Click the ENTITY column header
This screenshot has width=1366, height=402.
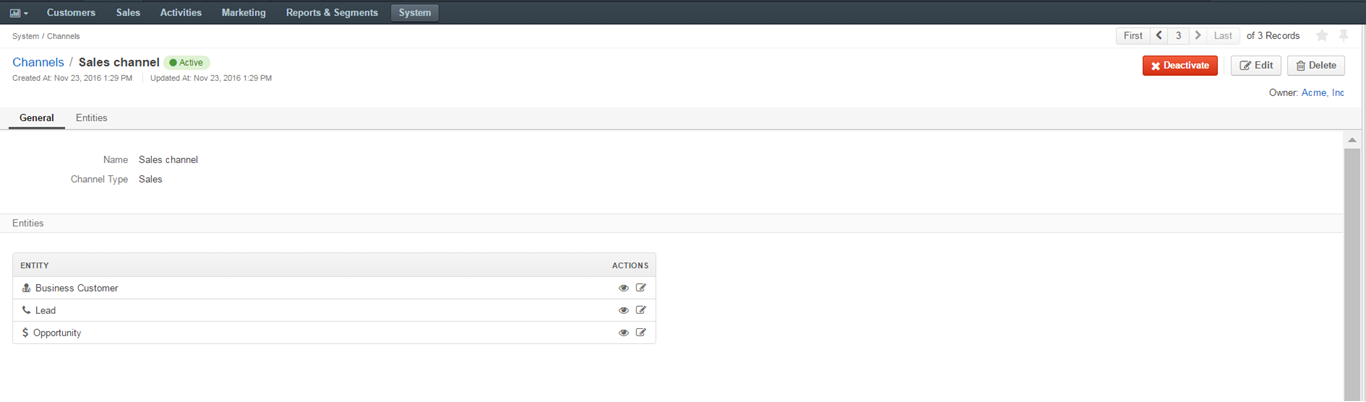click(35, 265)
